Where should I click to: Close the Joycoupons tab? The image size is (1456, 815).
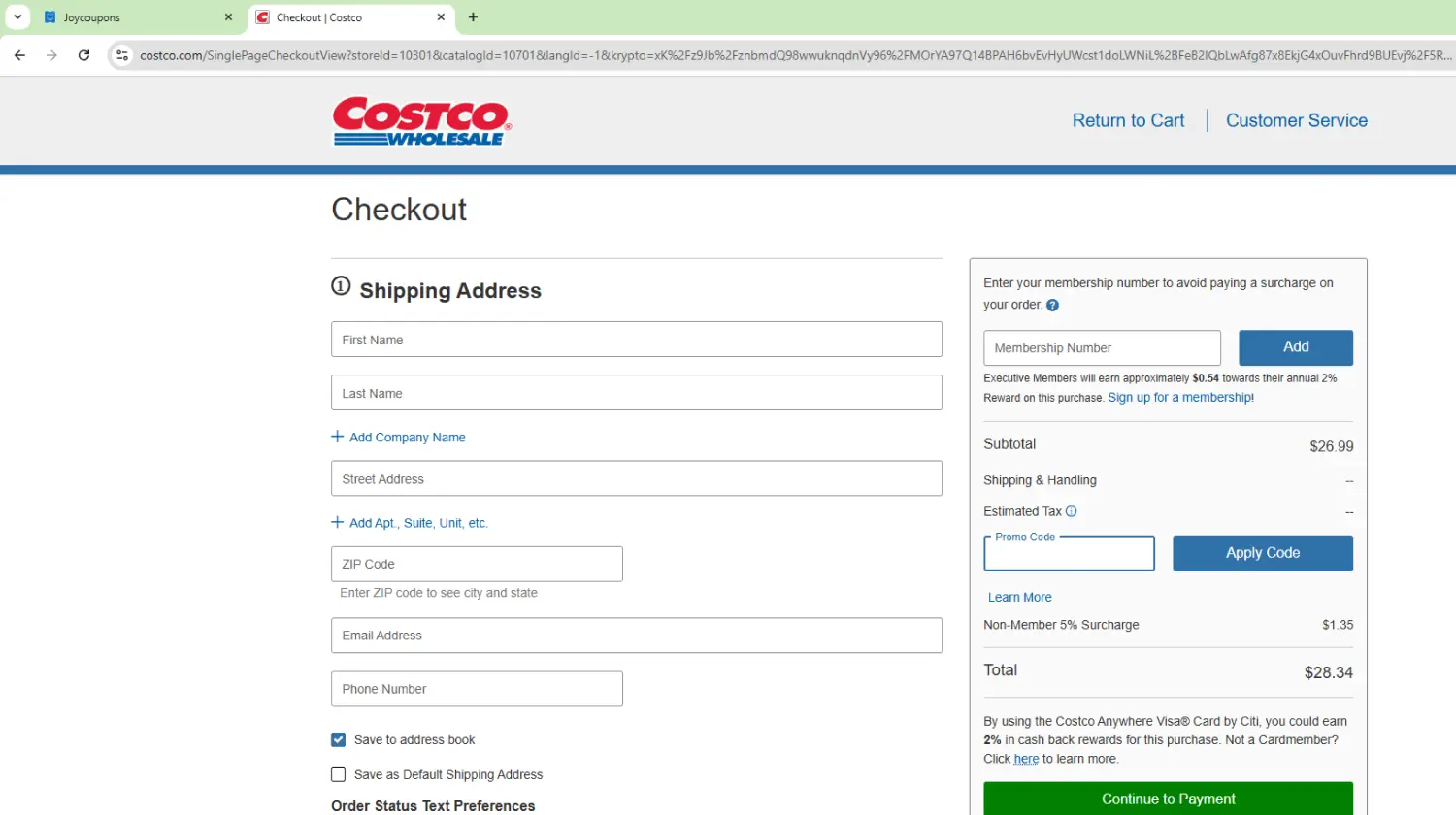pyautogui.click(x=228, y=17)
